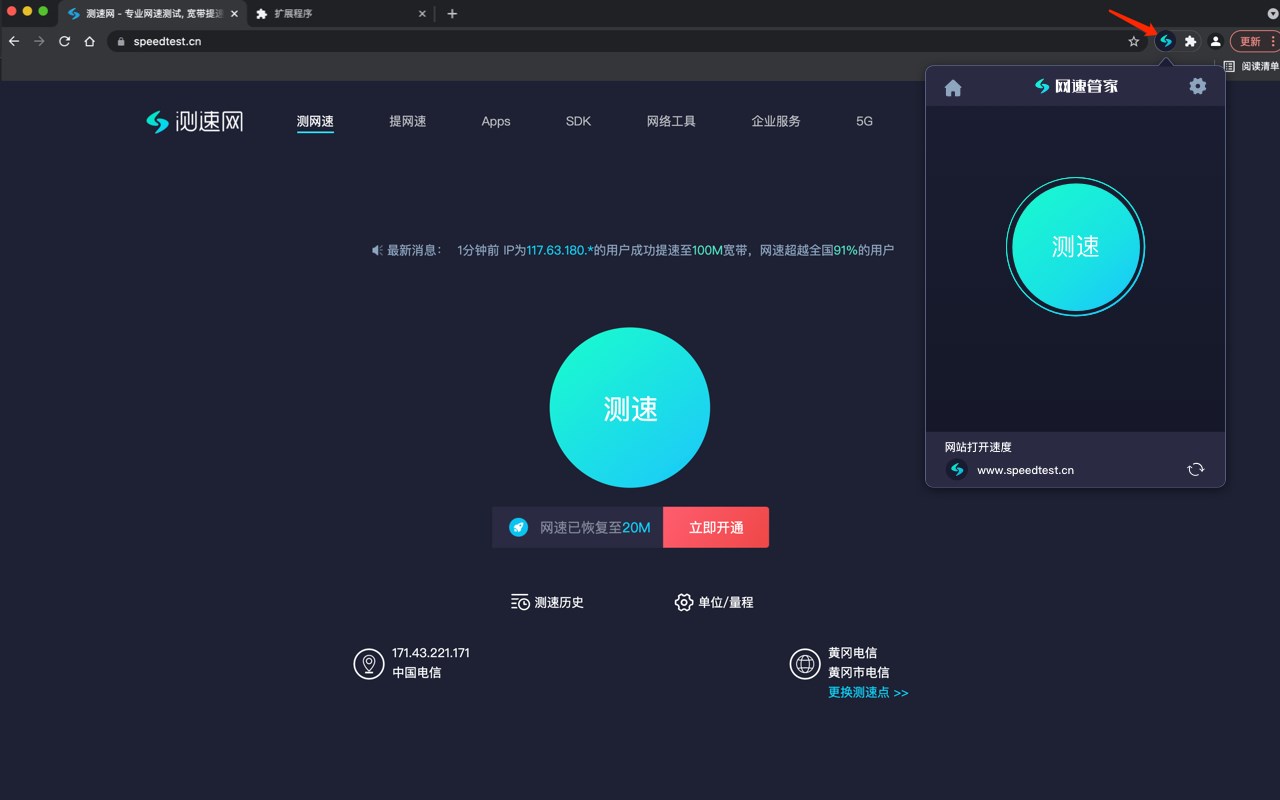Reload the current page
Viewport: 1280px width, 800px height.
click(x=64, y=41)
